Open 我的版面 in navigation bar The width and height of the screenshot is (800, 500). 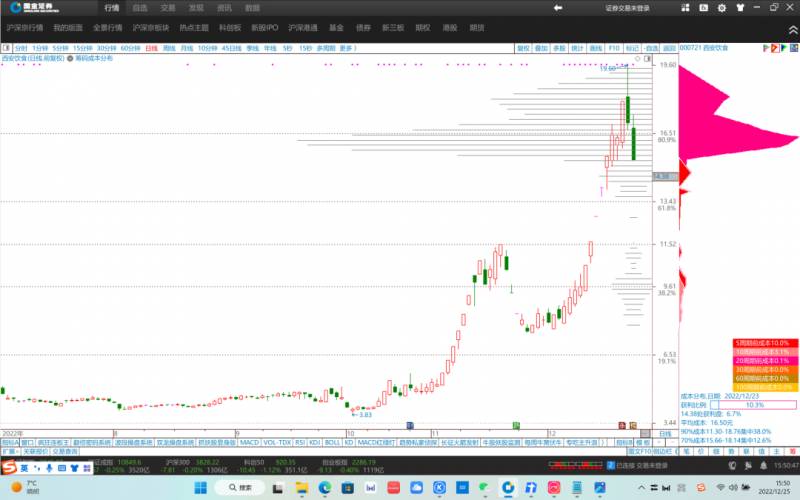[68, 28]
